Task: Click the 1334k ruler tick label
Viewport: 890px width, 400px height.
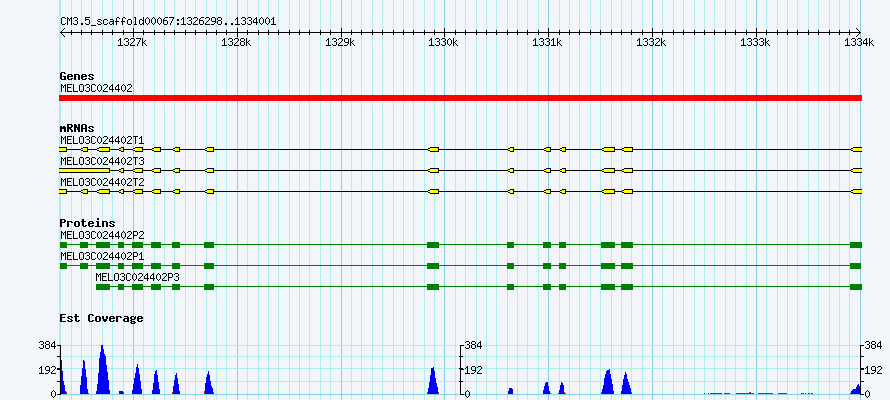Action: (859, 42)
